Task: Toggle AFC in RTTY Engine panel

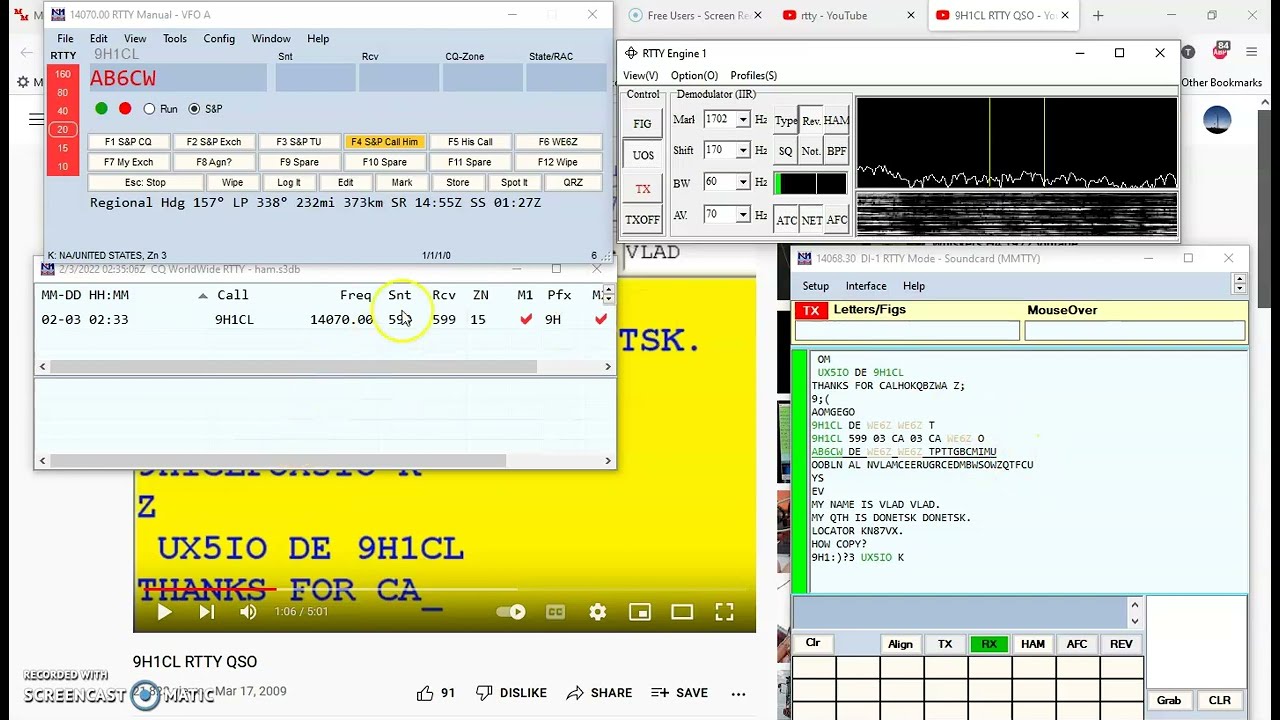Action: [837, 221]
